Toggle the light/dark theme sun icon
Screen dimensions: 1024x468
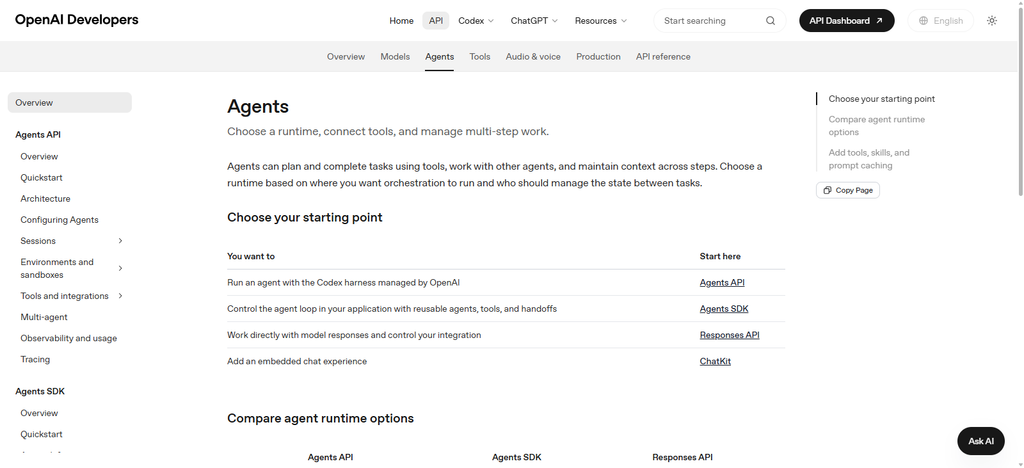coord(992,21)
